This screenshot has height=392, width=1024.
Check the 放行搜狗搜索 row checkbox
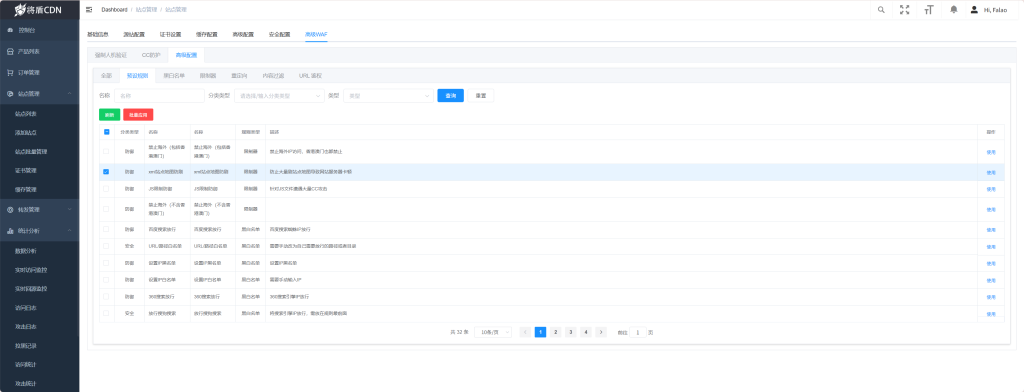tap(106, 313)
